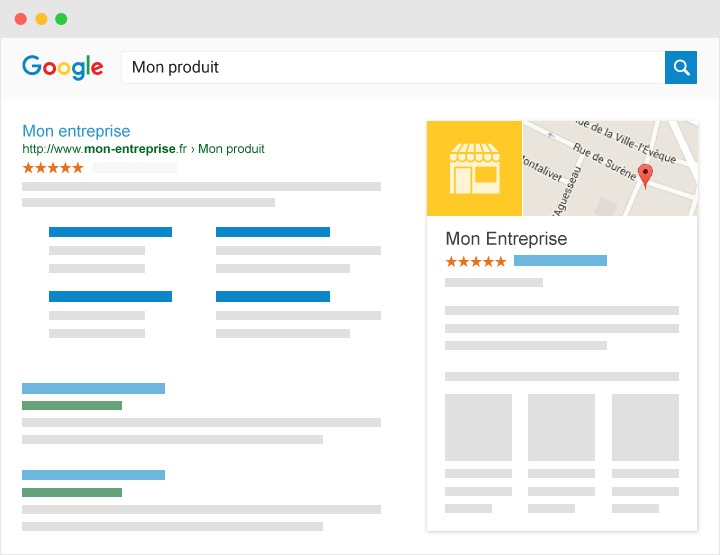The width and height of the screenshot is (720, 555).
Task: Click the first photo thumbnail in business card
Action: (478, 427)
